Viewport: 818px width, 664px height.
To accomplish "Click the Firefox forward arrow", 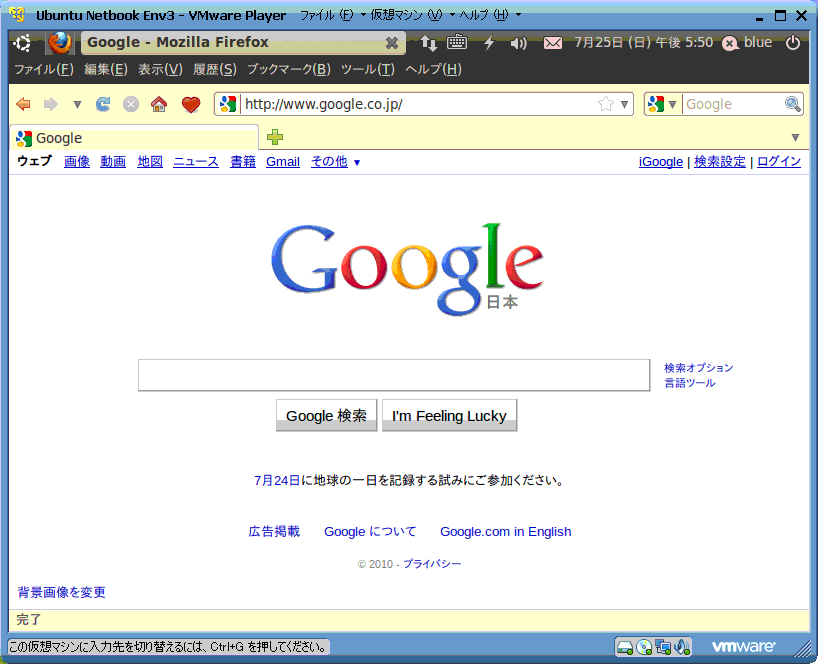I will pyautogui.click(x=51, y=104).
